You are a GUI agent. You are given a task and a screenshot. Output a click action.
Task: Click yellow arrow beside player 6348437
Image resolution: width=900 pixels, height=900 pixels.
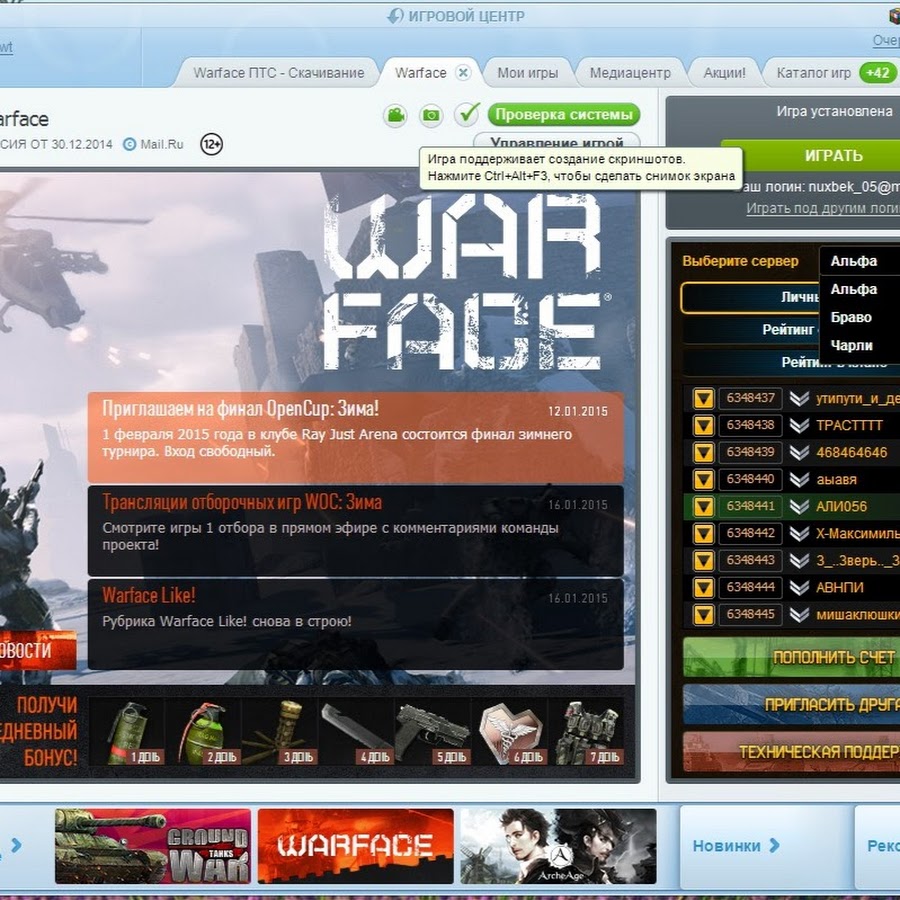tap(703, 398)
